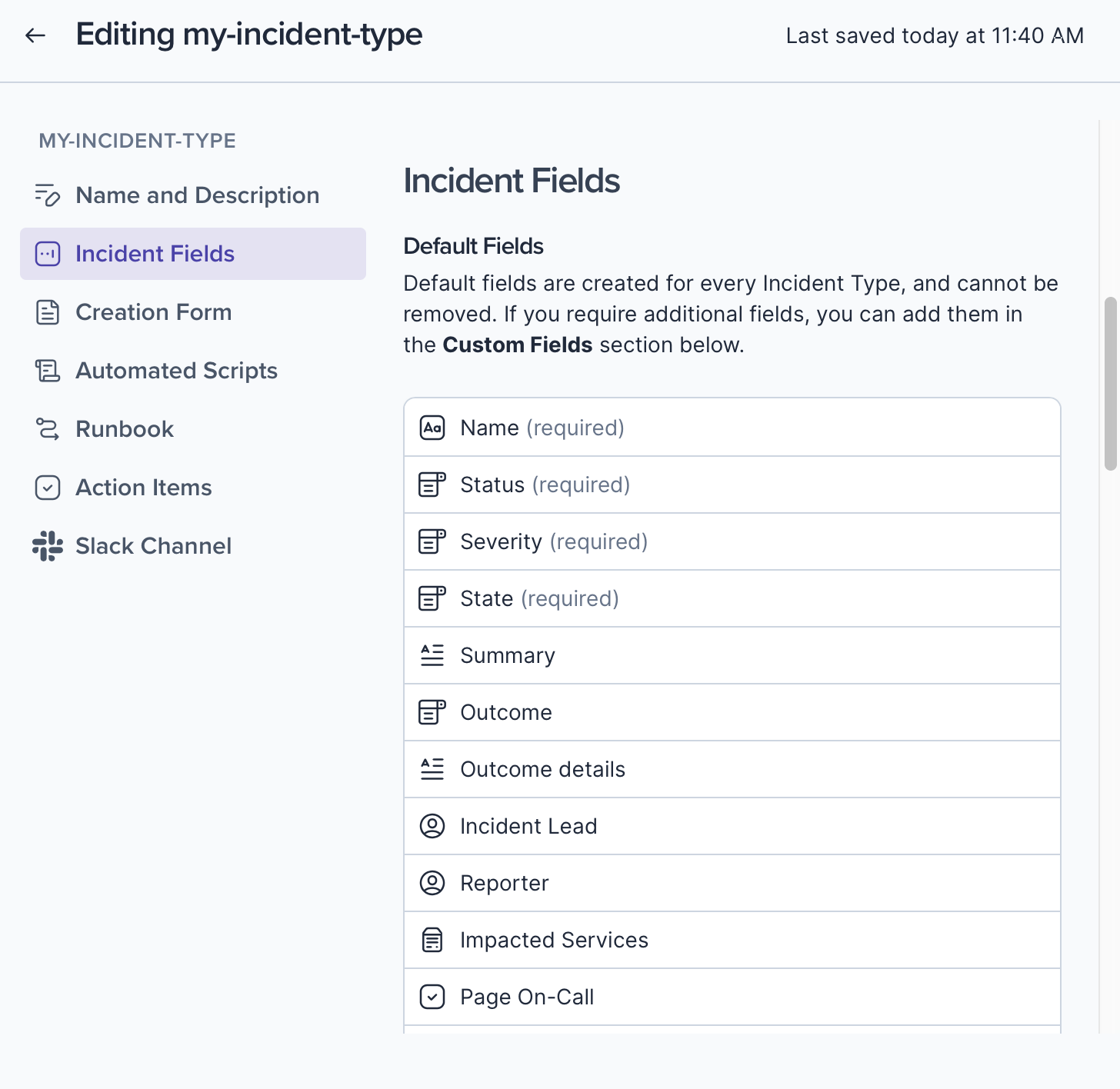
Task: Click the Slack Channel logo icon
Action: click(48, 546)
